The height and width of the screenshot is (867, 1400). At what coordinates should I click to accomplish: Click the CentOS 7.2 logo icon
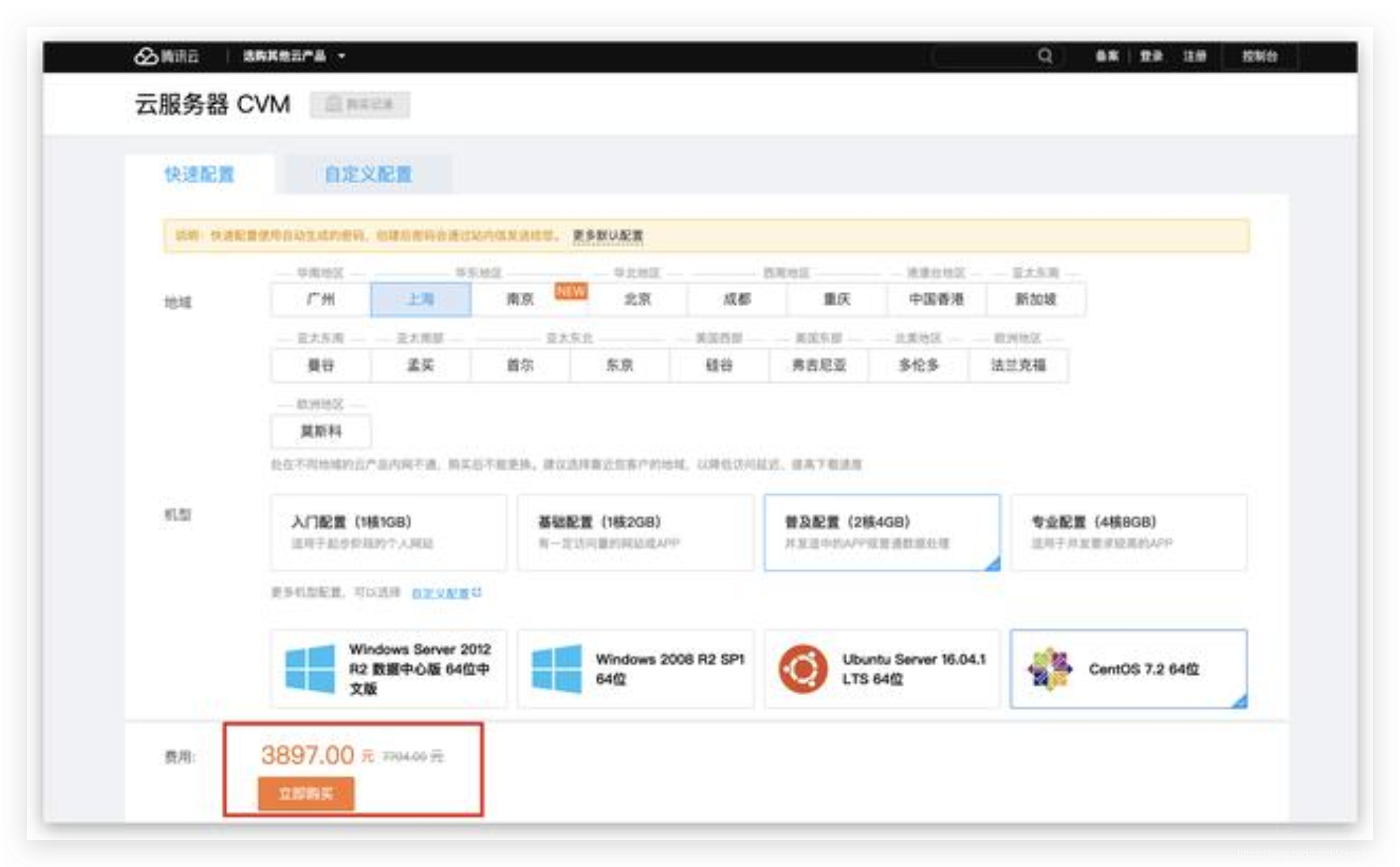(1049, 668)
